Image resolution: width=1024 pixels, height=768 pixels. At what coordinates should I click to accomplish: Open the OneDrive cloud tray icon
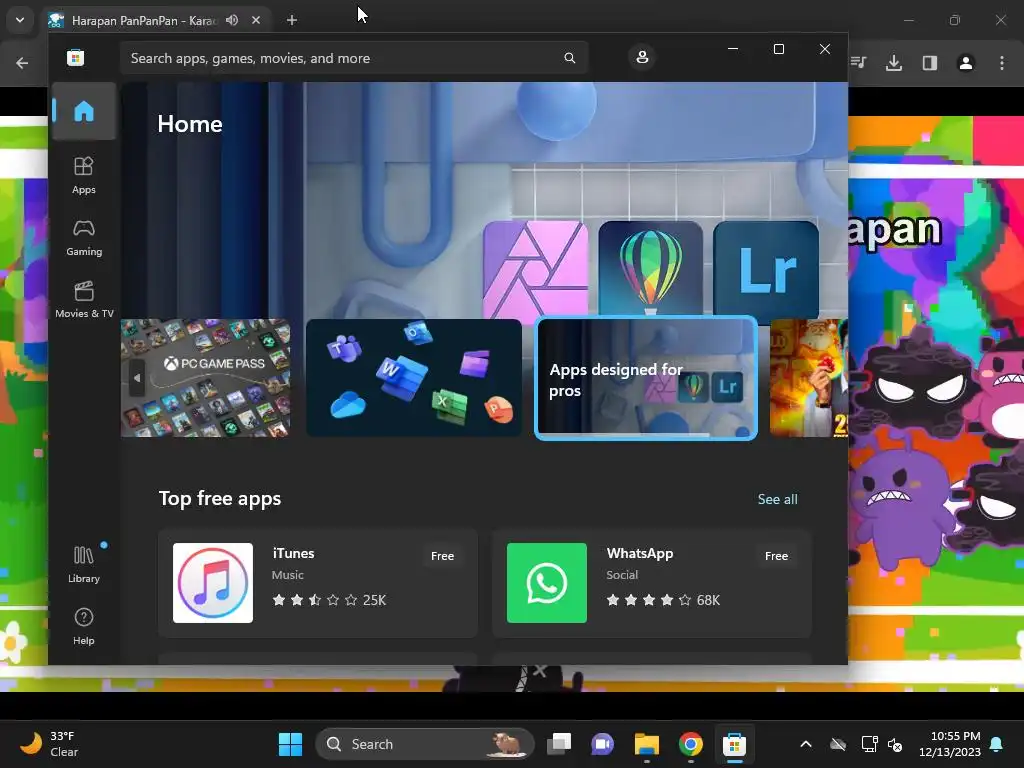[x=838, y=744]
